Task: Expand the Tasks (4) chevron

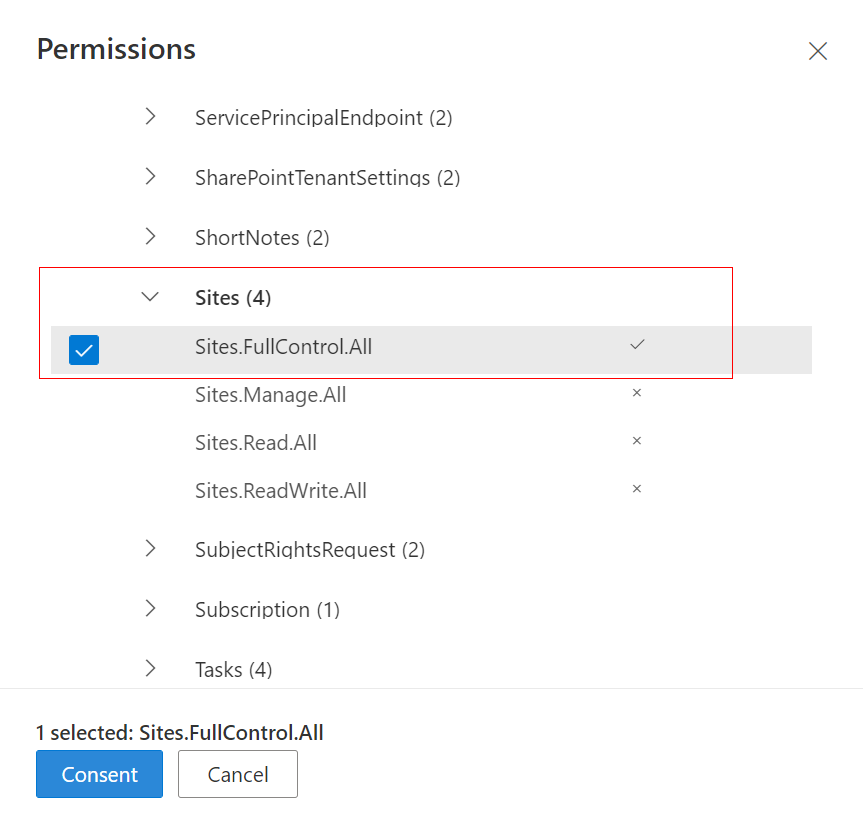Action: [150, 669]
